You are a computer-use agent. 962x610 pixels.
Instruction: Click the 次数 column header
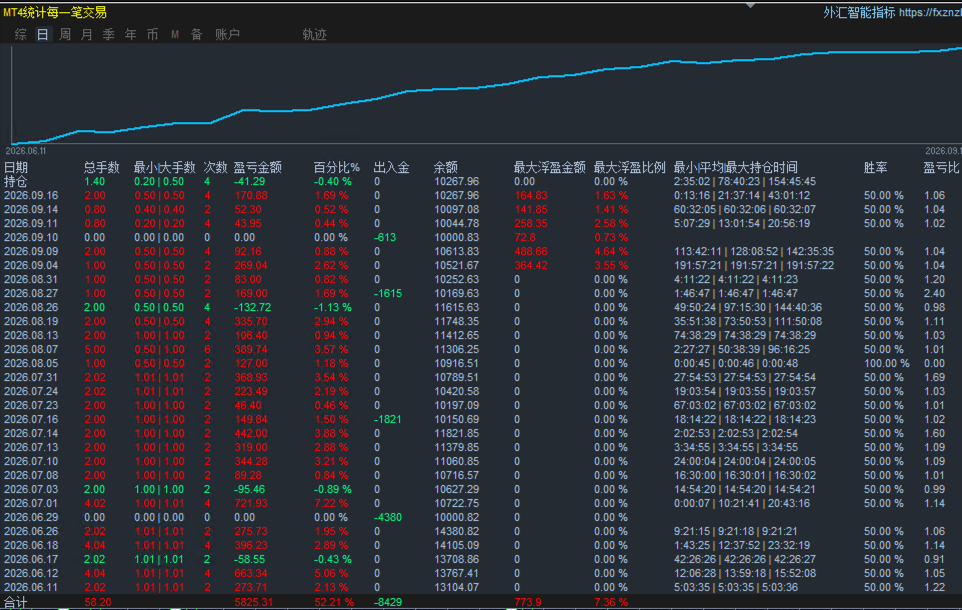(x=215, y=167)
